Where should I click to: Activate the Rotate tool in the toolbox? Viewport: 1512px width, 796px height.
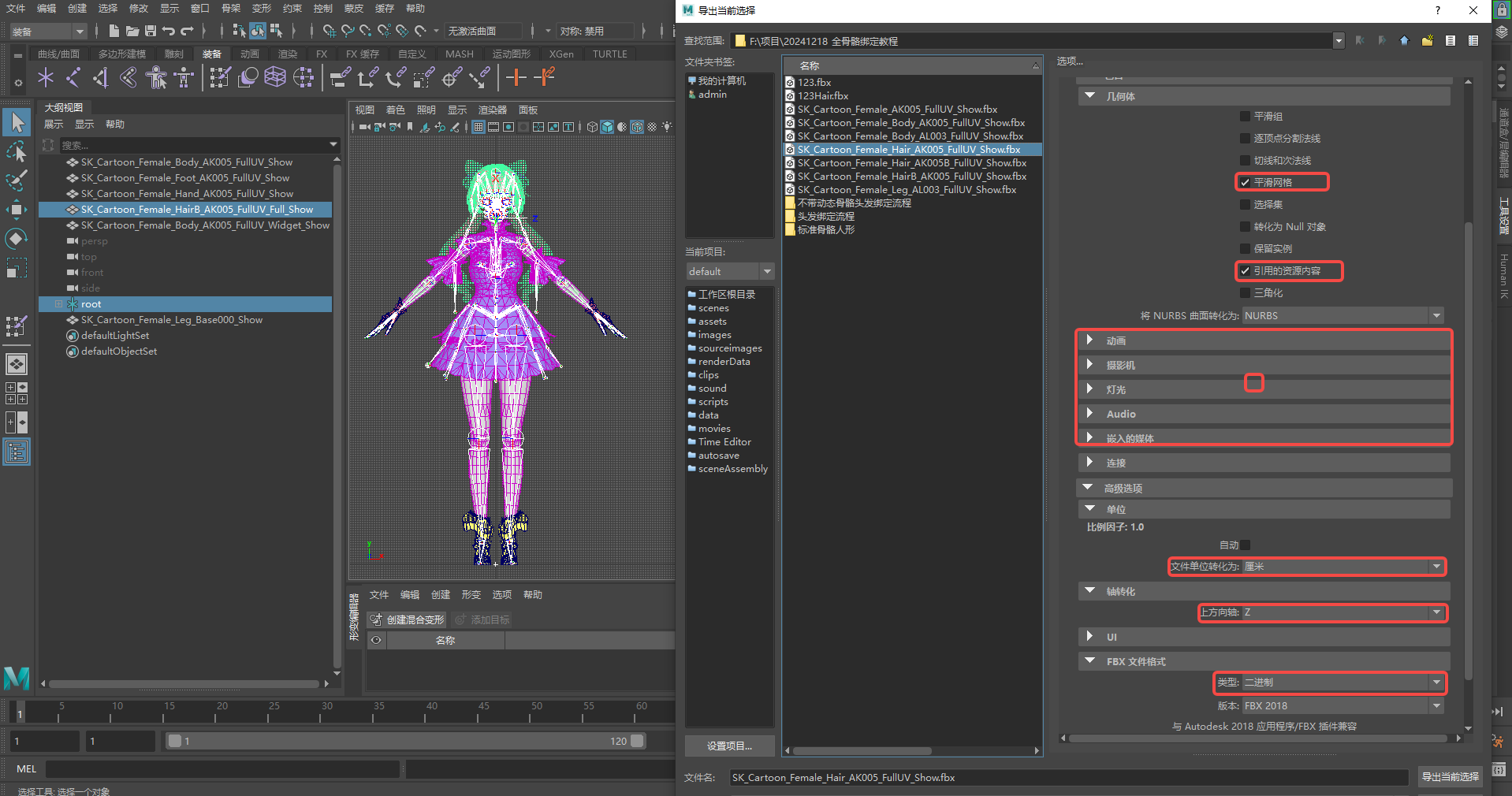point(17,239)
